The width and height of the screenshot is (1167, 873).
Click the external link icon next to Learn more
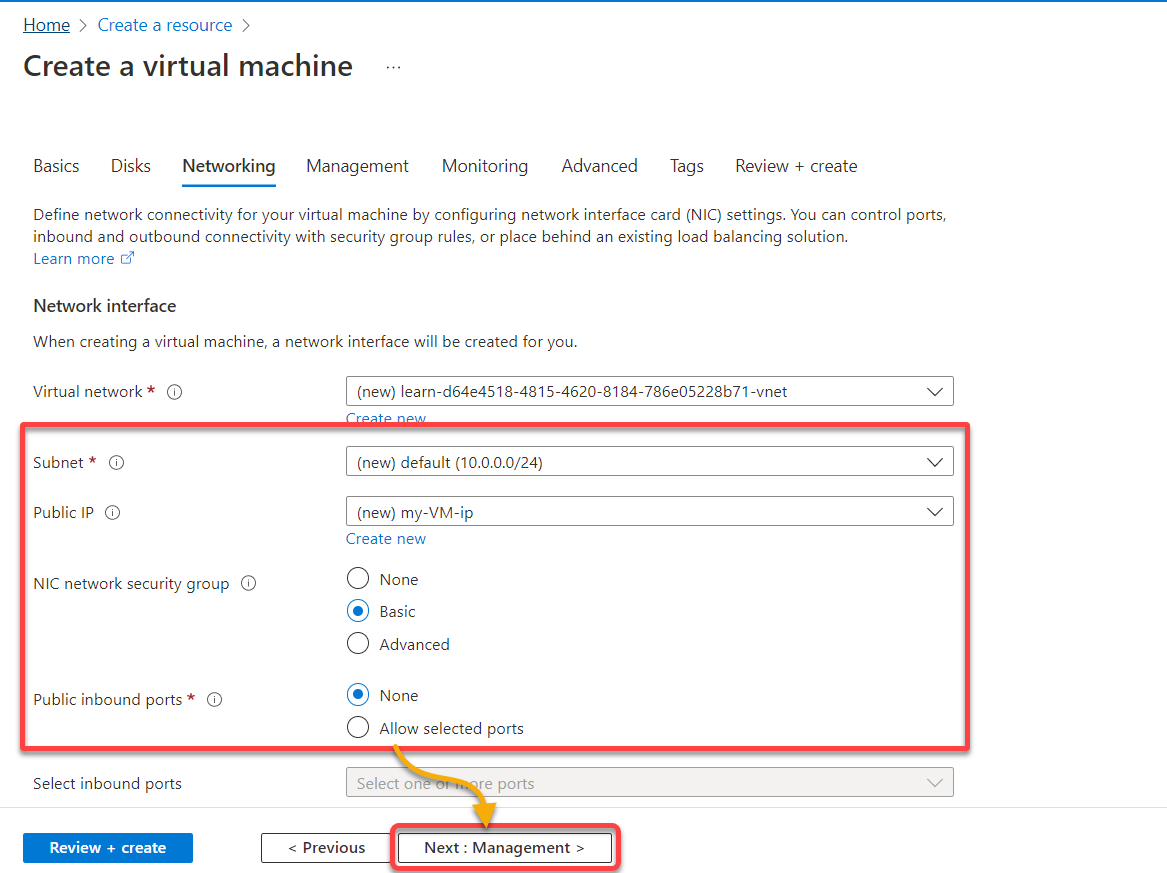[x=127, y=258]
